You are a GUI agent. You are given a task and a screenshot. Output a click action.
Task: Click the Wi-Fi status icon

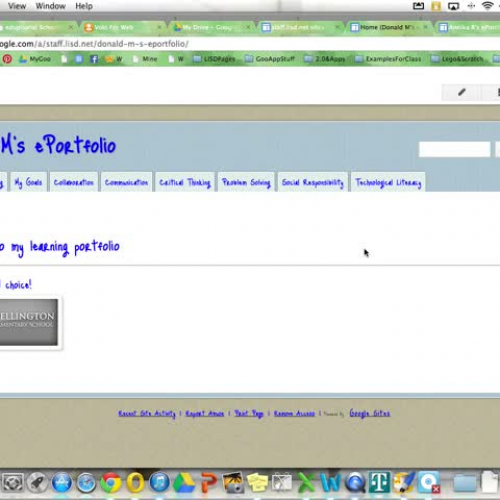click(487, 6)
